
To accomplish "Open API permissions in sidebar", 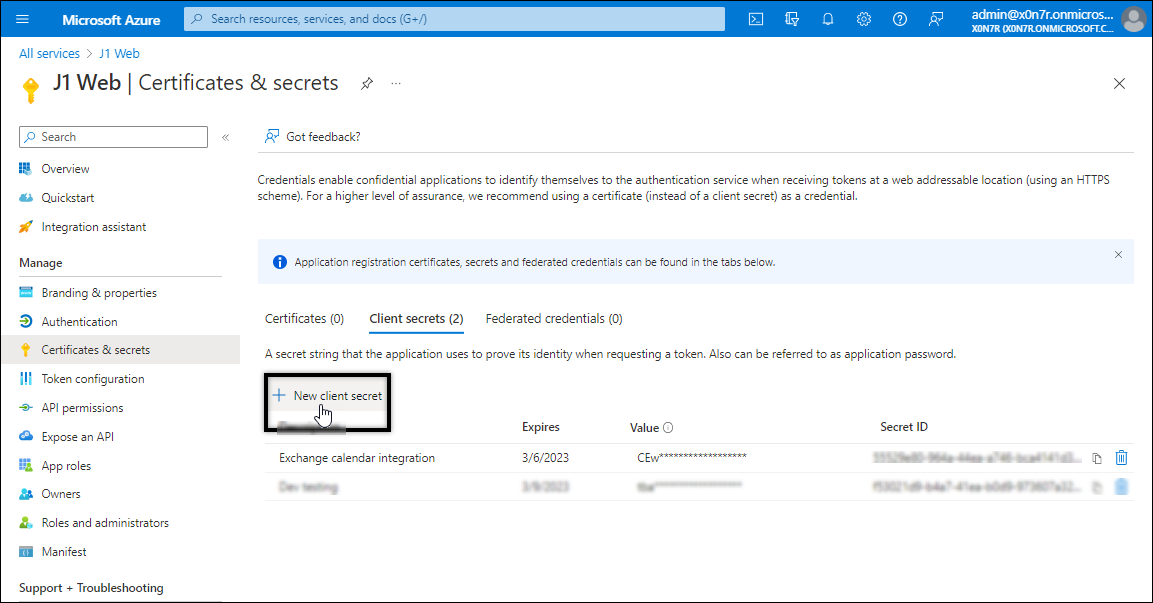I will point(82,408).
